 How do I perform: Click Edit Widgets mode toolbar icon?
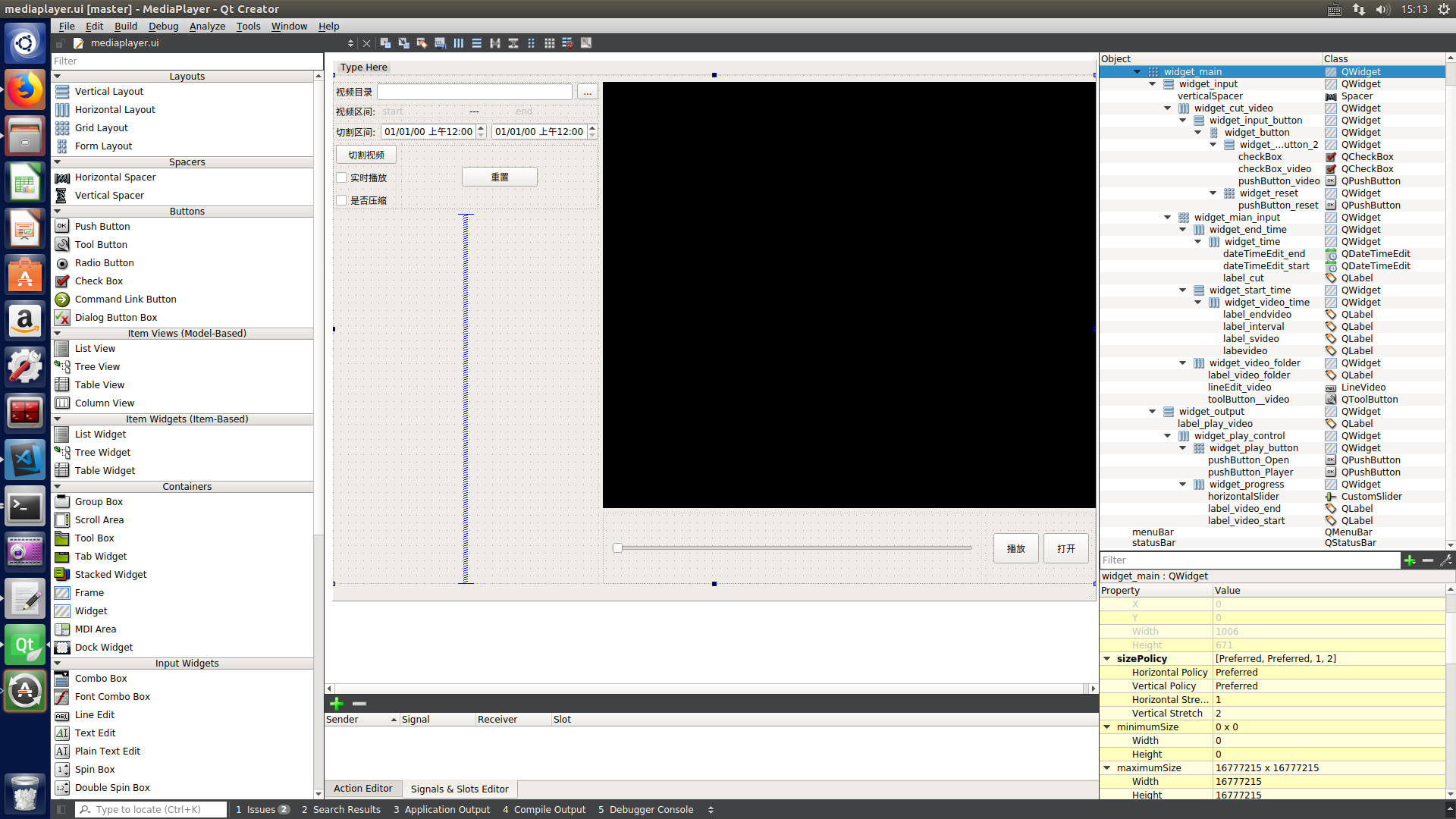click(385, 43)
